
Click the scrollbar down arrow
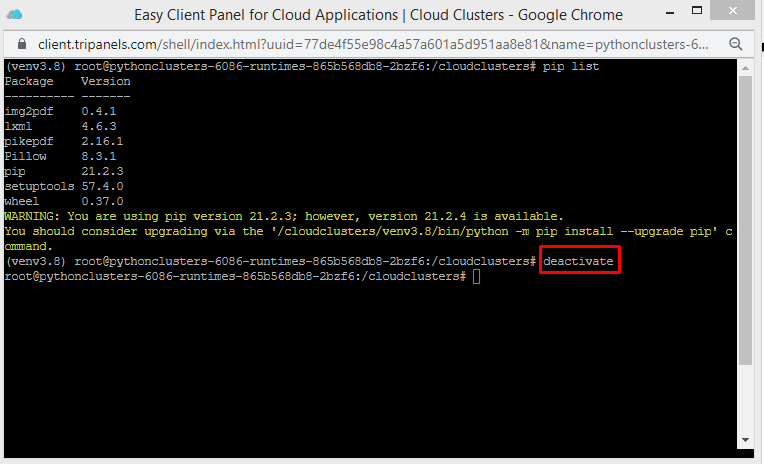click(x=745, y=449)
